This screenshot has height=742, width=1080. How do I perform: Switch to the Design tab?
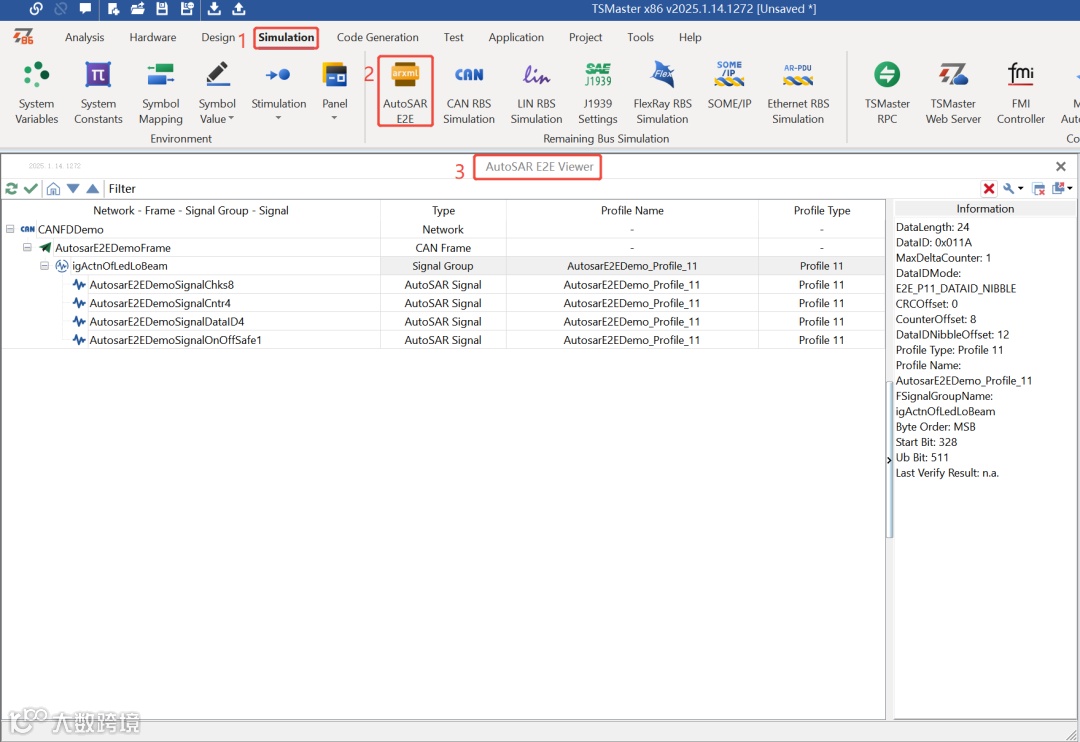(218, 37)
